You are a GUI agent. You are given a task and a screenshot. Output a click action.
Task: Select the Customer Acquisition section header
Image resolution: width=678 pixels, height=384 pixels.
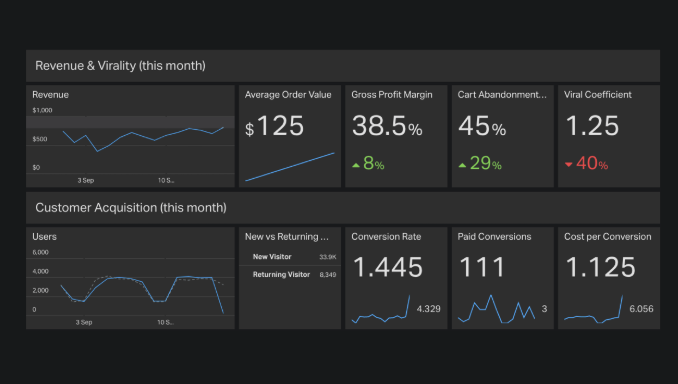(343, 208)
